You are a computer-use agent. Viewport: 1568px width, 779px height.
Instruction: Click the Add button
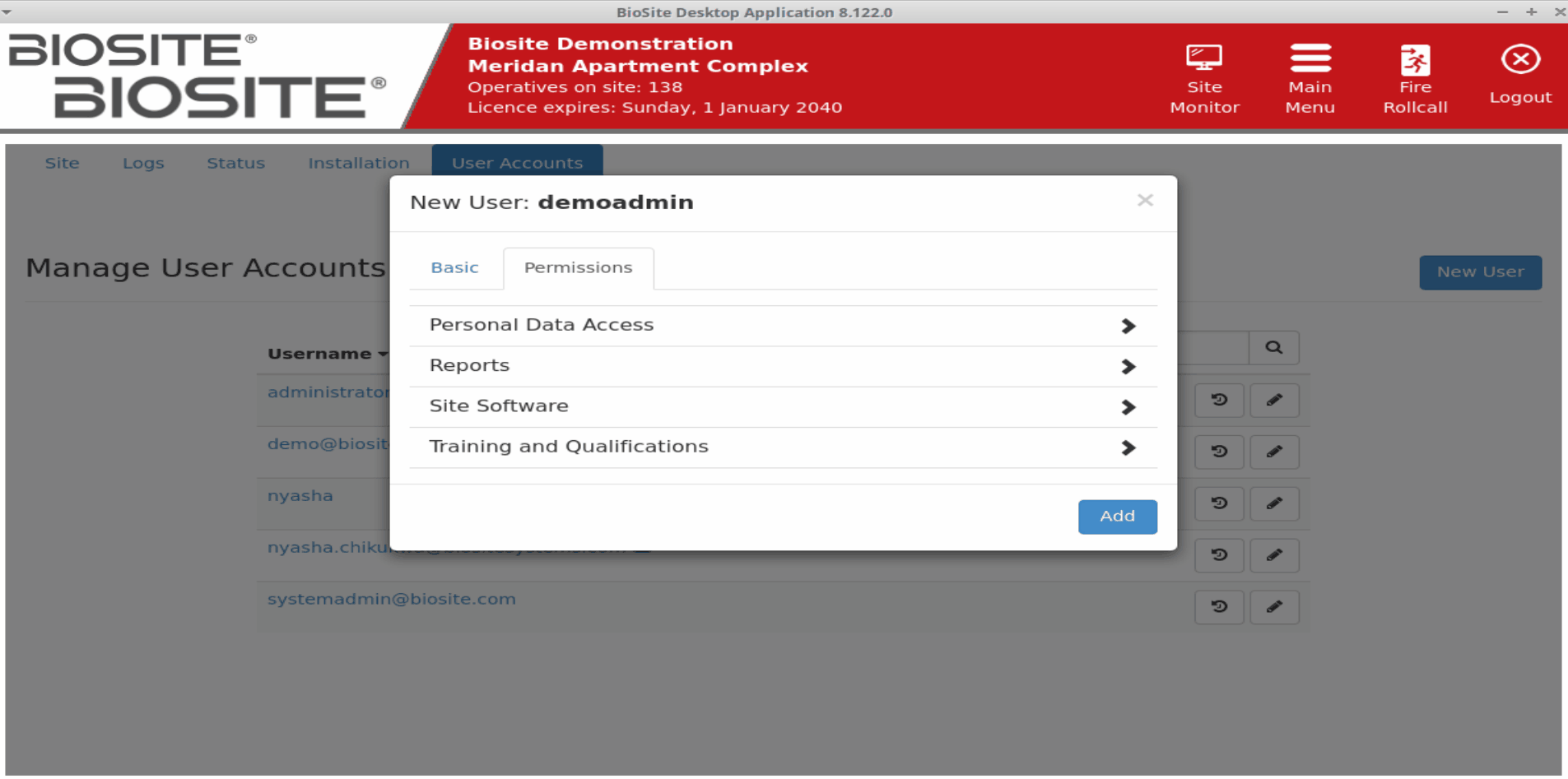[x=1117, y=517]
